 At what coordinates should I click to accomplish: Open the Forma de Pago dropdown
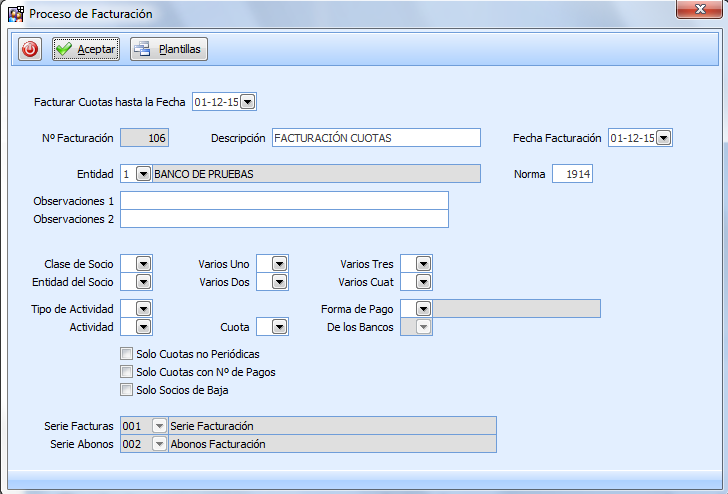(423, 309)
